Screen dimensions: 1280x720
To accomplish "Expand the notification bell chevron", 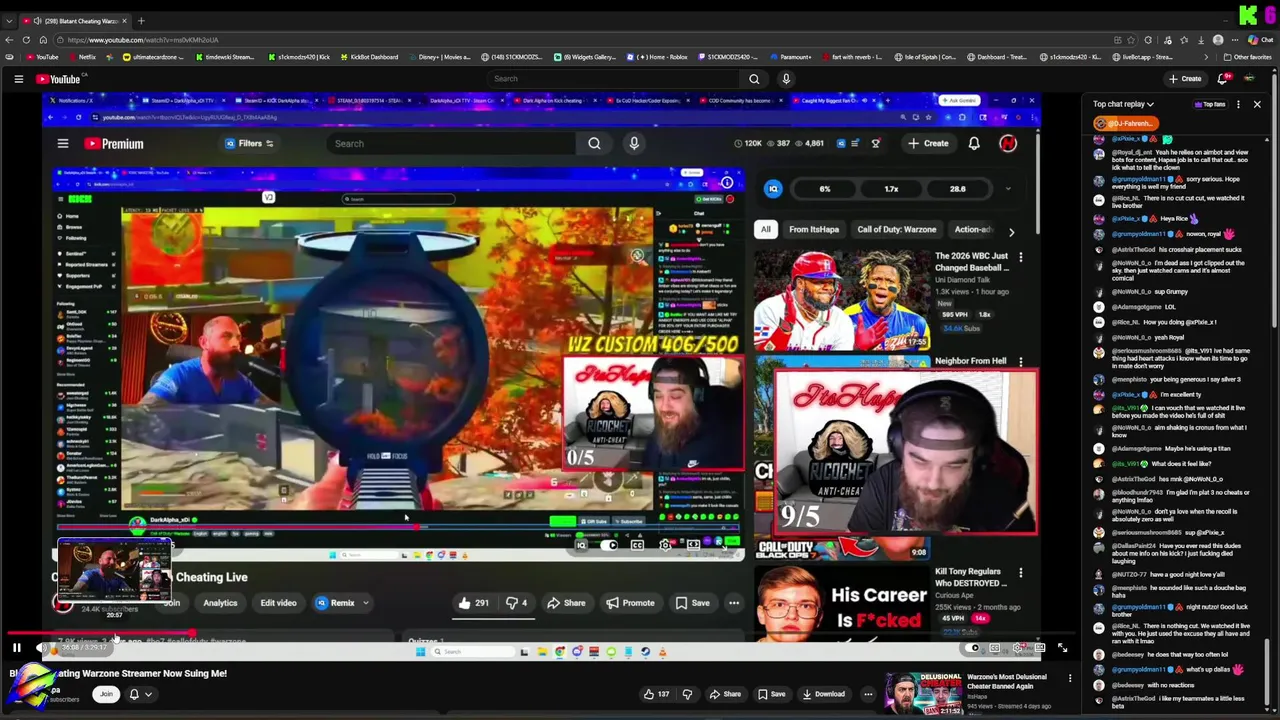I will click(x=149, y=694).
